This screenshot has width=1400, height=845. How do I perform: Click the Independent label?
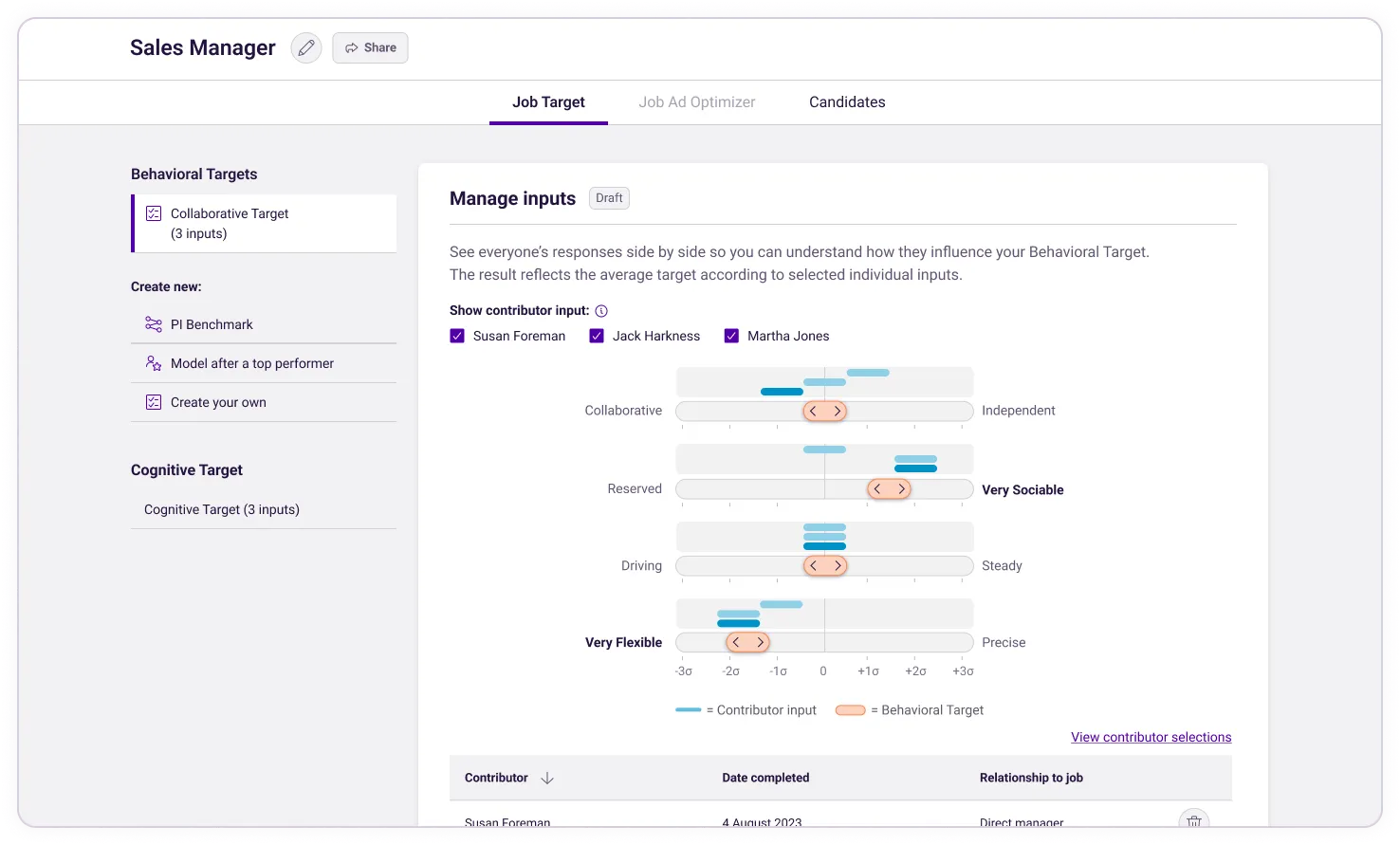click(x=1018, y=411)
